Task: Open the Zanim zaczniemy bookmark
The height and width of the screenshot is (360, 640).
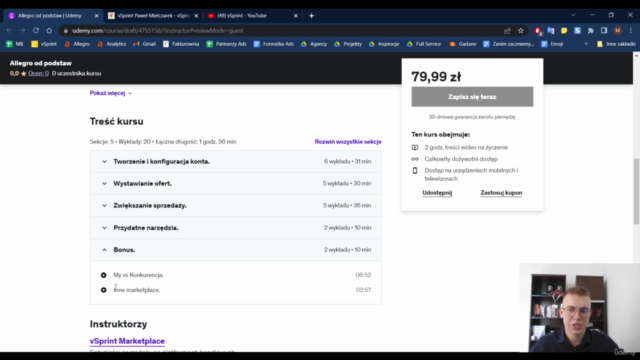Action: click(x=509, y=44)
